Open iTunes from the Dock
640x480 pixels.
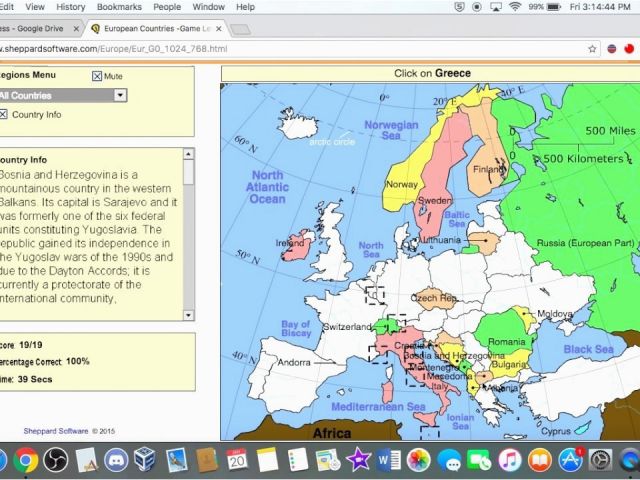[509, 460]
